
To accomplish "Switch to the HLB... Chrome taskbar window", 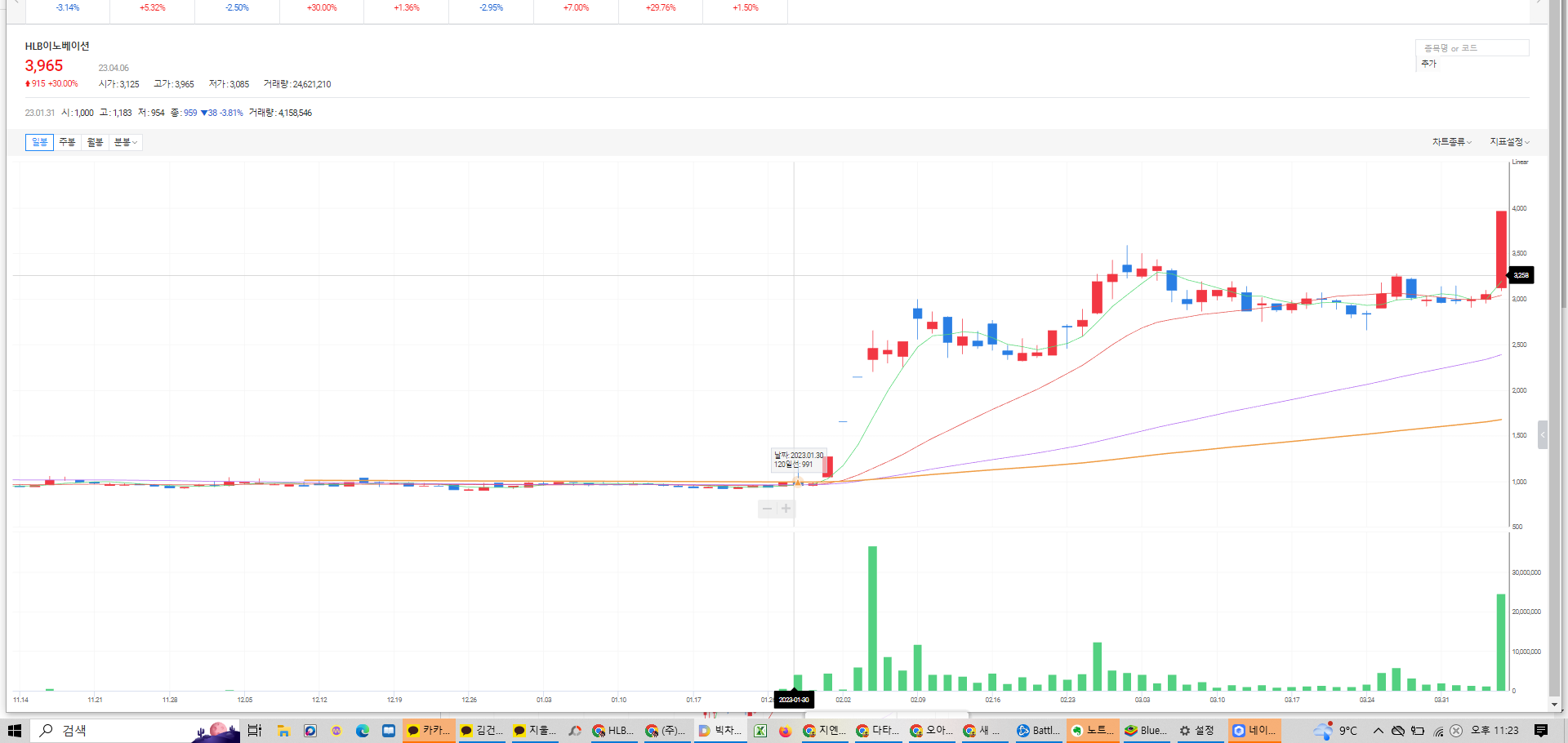I will (613, 731).
